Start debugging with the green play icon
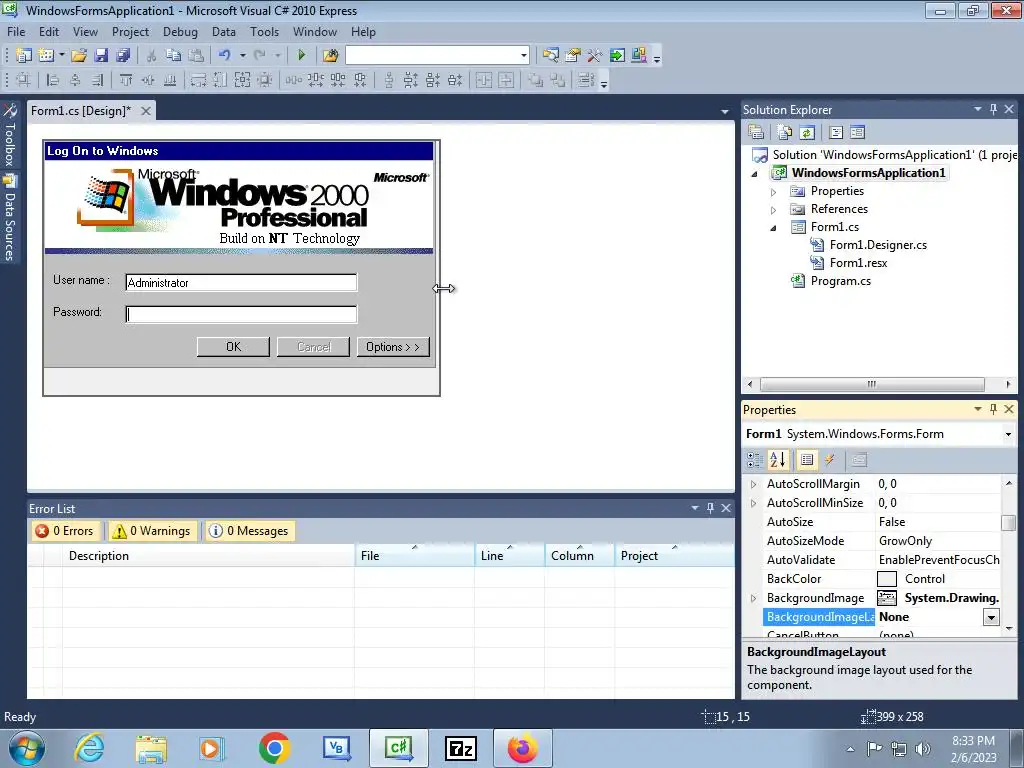The width and height of the screenshot is (1024, 768). (x=302, y=56)
